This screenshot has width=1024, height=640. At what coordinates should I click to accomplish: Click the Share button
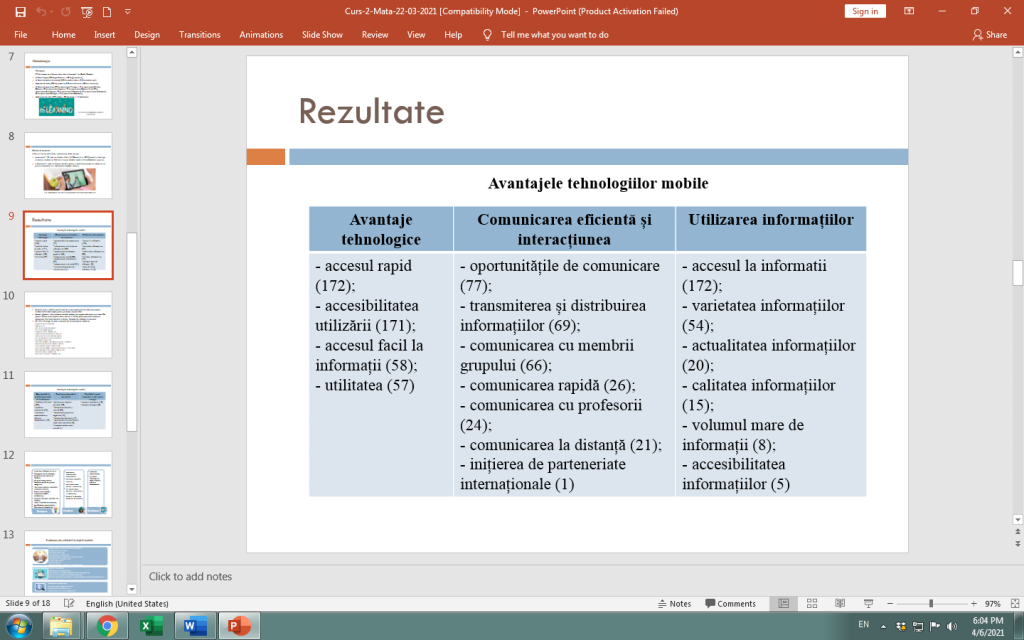coord(989,34)
